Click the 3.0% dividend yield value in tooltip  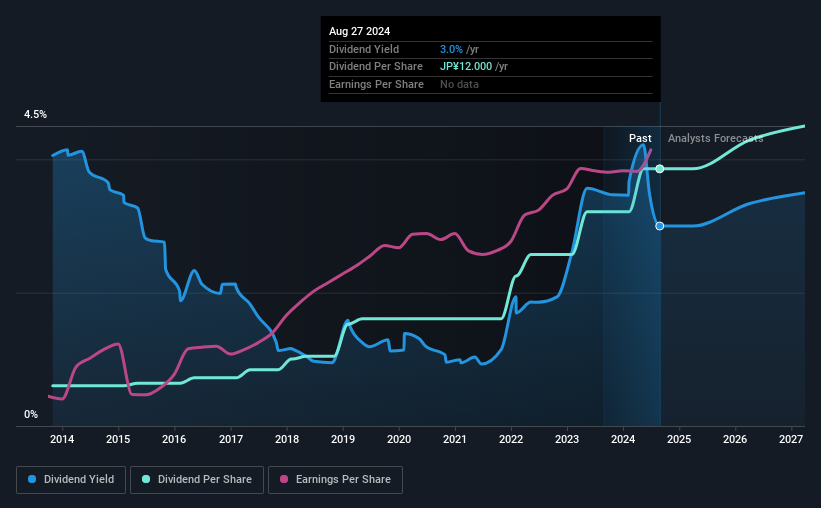click(451, 49)
